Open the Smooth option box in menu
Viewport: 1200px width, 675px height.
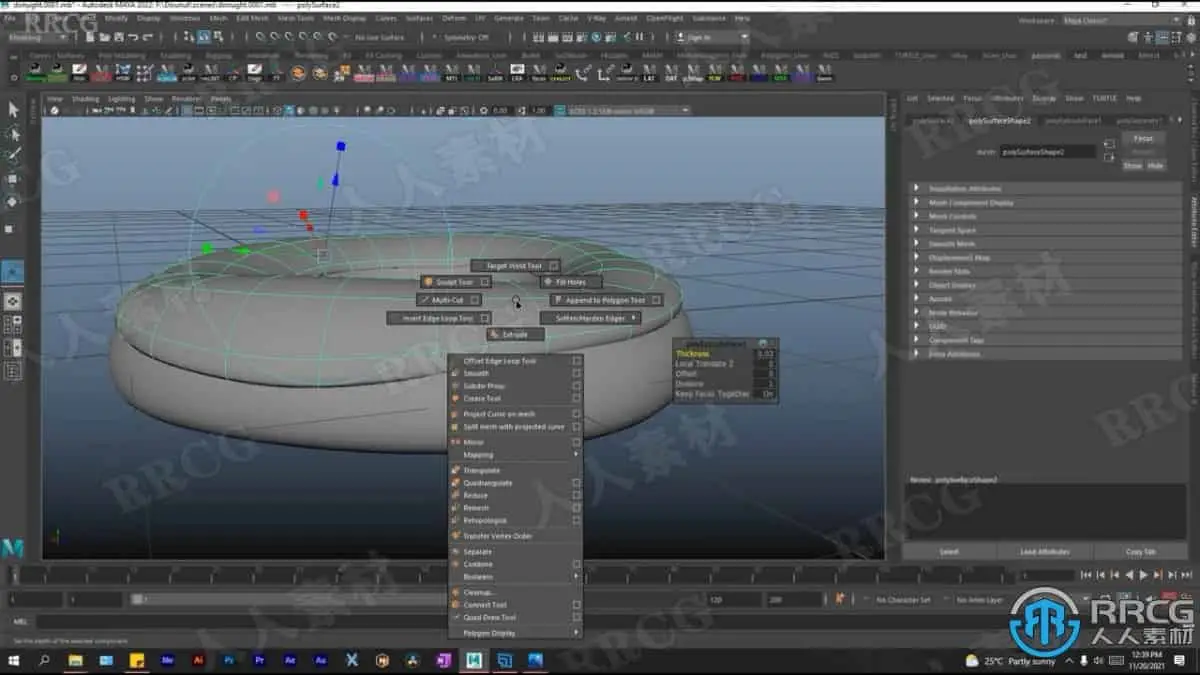[x=577, y=373]
